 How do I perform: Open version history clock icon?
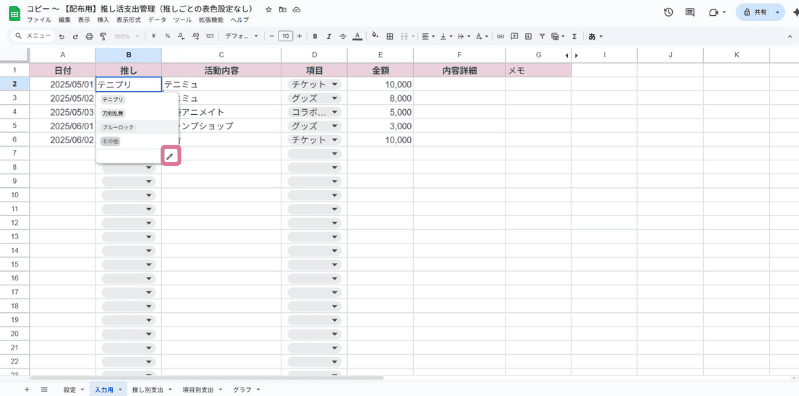coord(669,12)
